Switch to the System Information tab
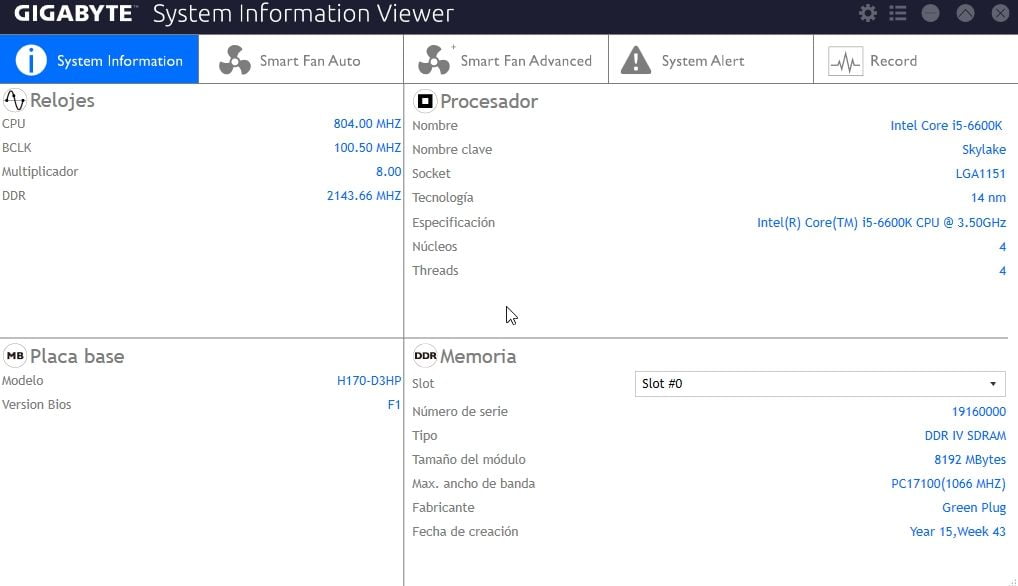This screenshot has width=1018, height=586. (x=99, y=59)
